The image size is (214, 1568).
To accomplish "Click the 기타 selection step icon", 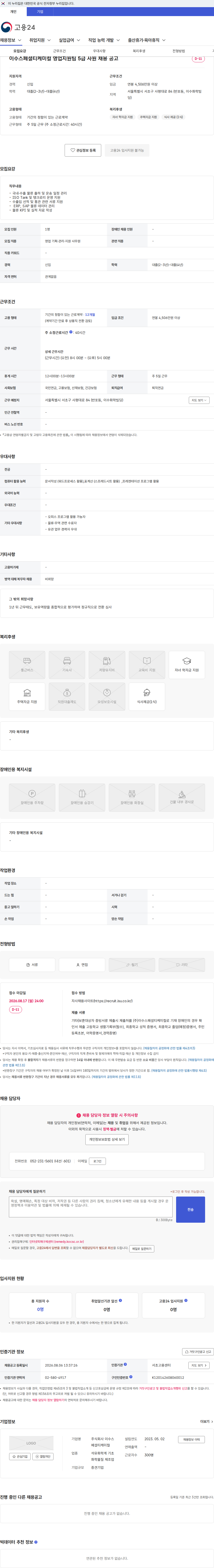I will click(x=182, y=965).
